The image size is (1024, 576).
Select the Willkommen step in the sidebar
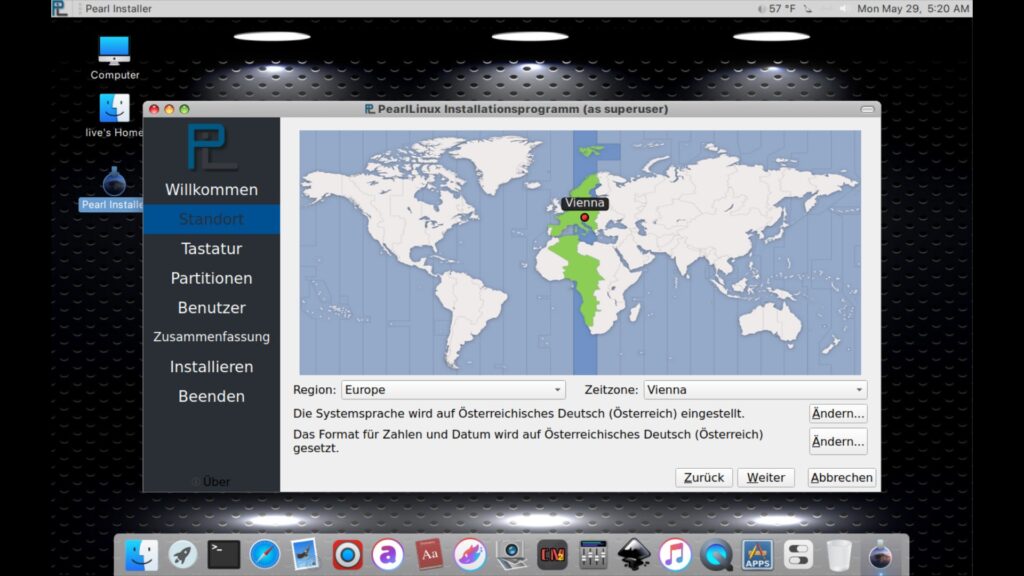pos(212,189)
